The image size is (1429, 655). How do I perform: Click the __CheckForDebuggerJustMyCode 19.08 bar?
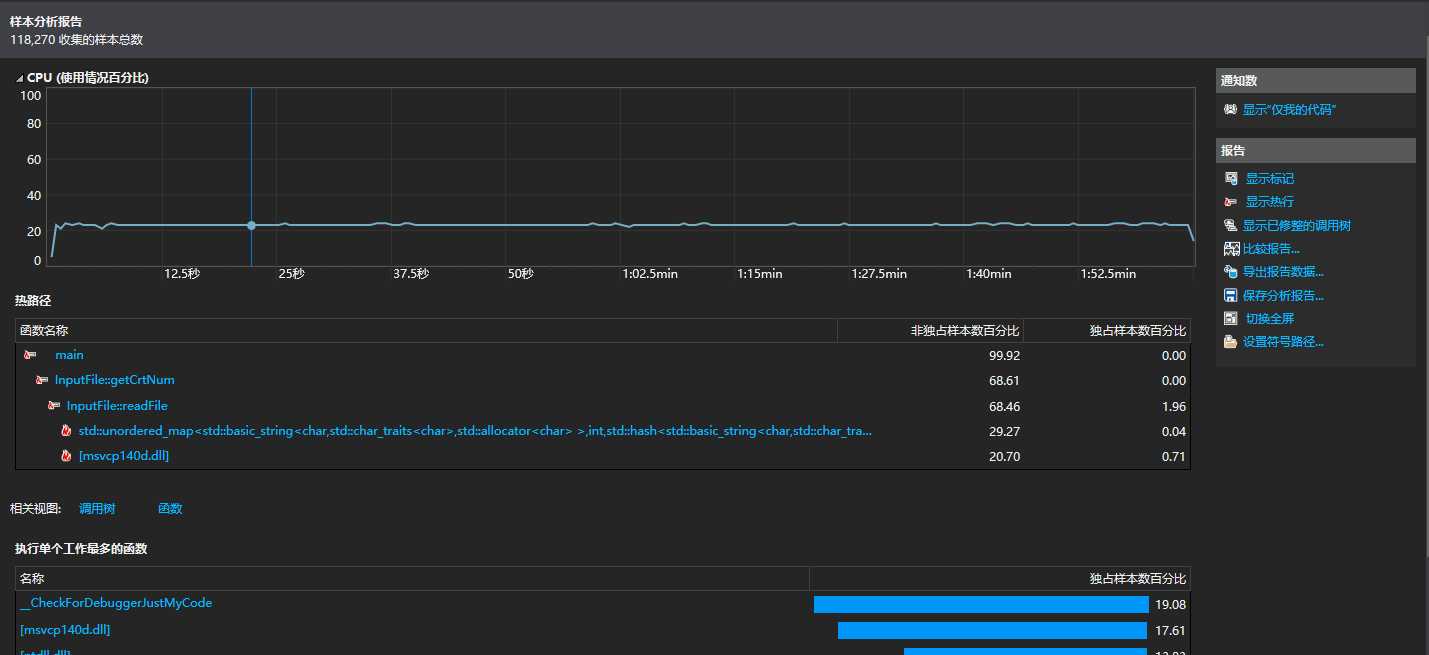click(981, 605)
